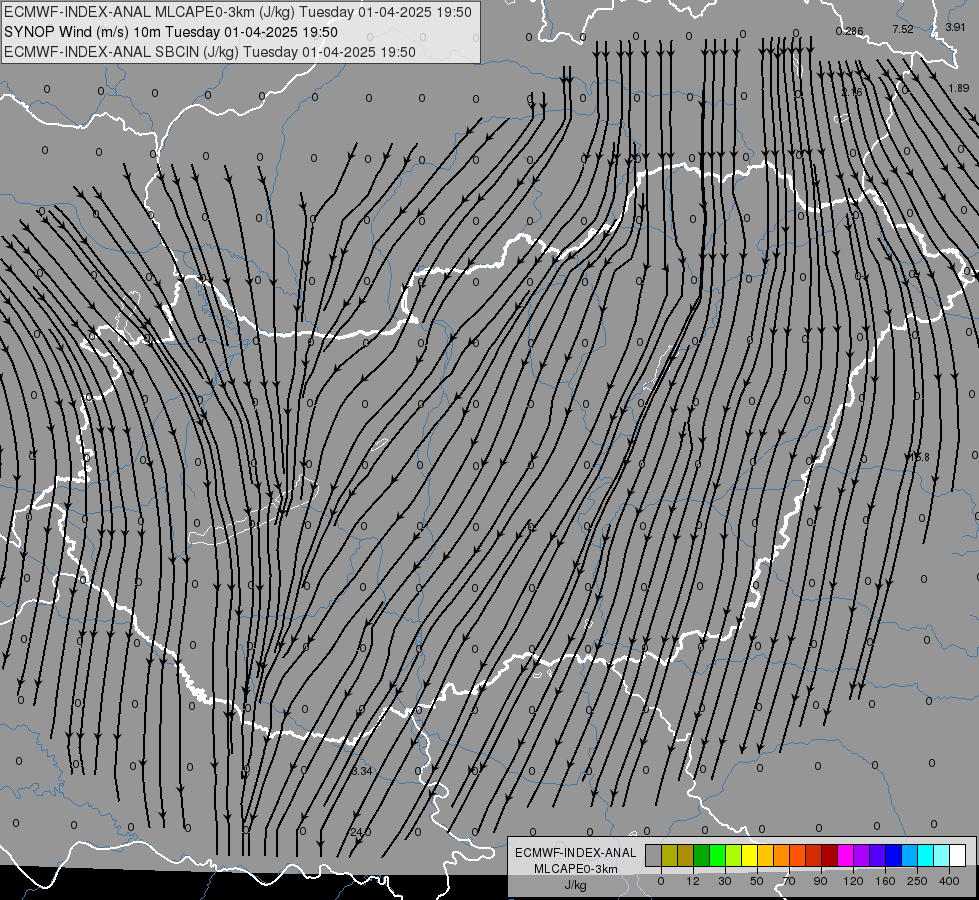Click the legend scale label 30

(x=725, y=881)
